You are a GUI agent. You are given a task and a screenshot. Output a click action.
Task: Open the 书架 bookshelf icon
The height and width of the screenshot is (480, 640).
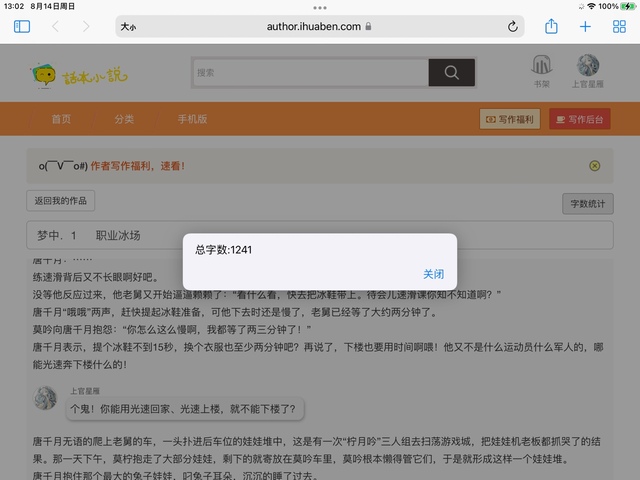click(541, 68)
